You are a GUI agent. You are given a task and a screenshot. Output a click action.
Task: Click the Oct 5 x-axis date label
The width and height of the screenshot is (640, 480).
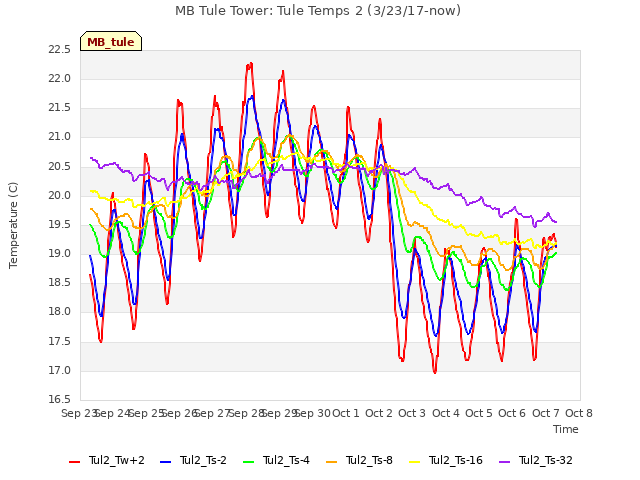[479, 413]
